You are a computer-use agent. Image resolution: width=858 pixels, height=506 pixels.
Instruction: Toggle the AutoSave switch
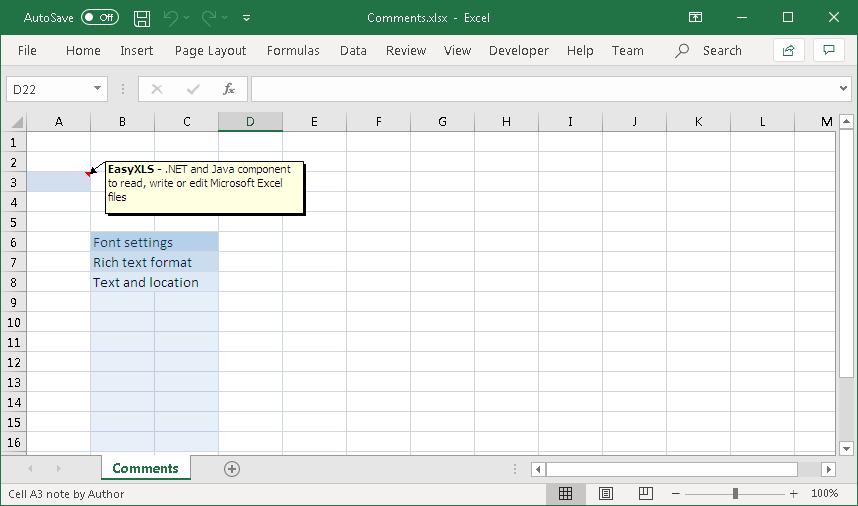[x=99, y=18]
